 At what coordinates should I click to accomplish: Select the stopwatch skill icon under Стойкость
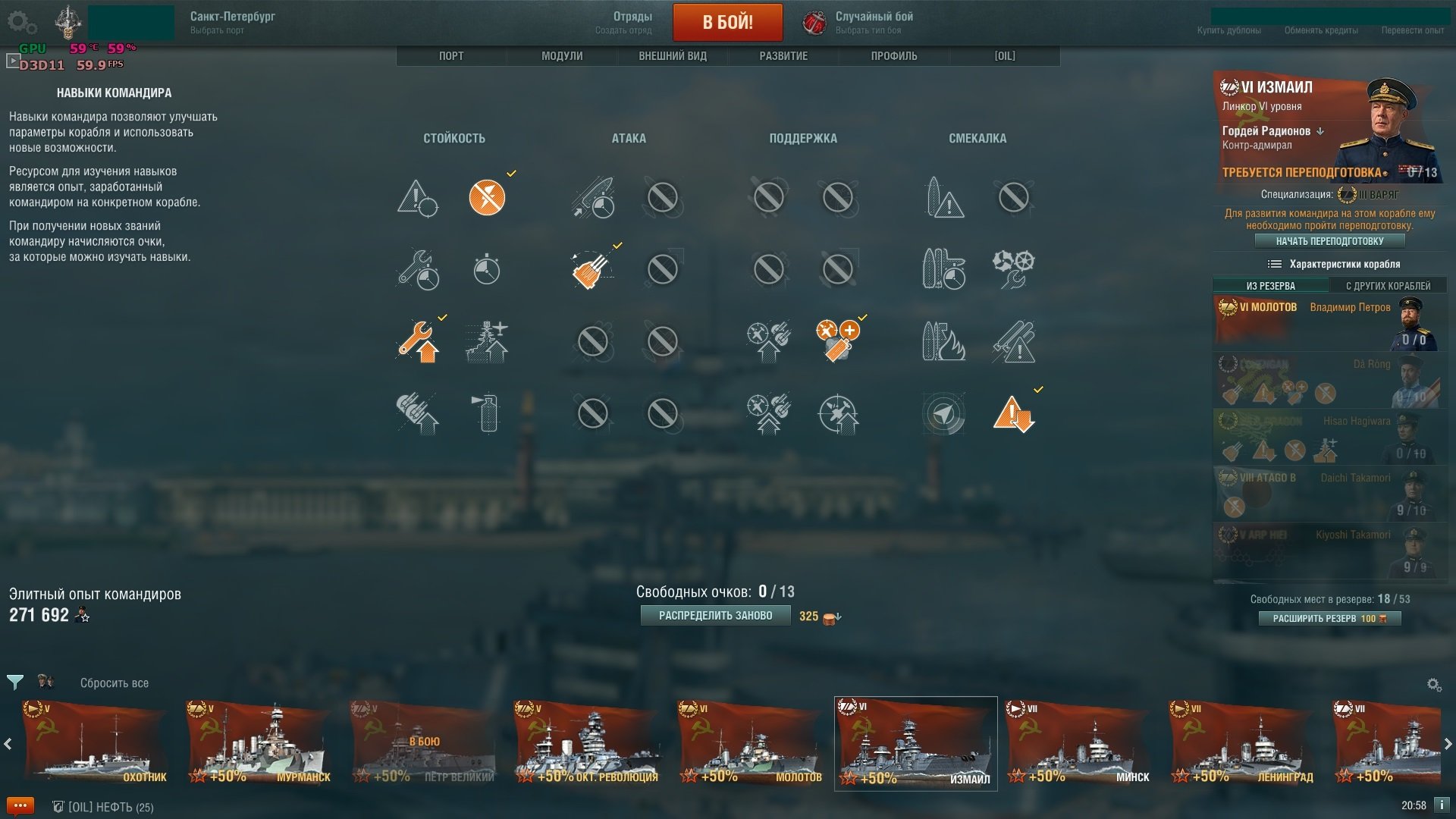coord(487,269)
